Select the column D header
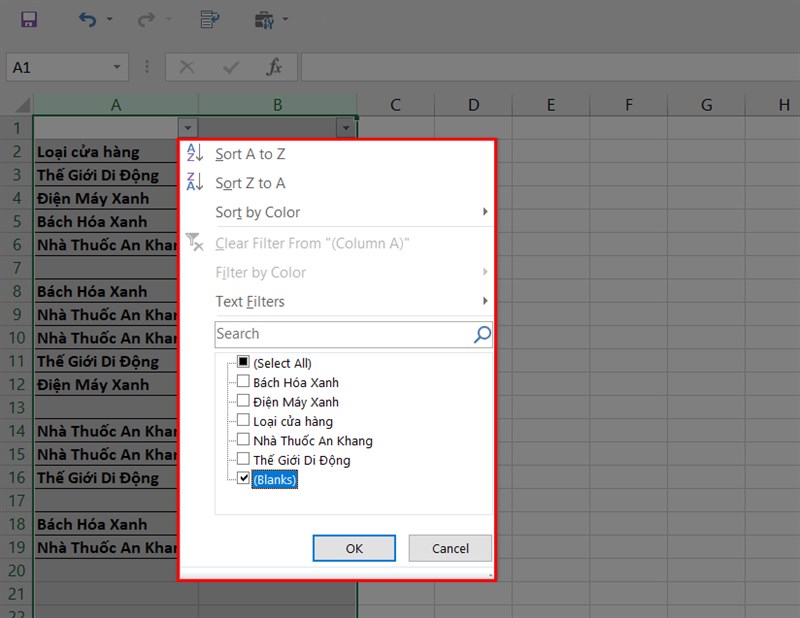 tap(473, 105)
